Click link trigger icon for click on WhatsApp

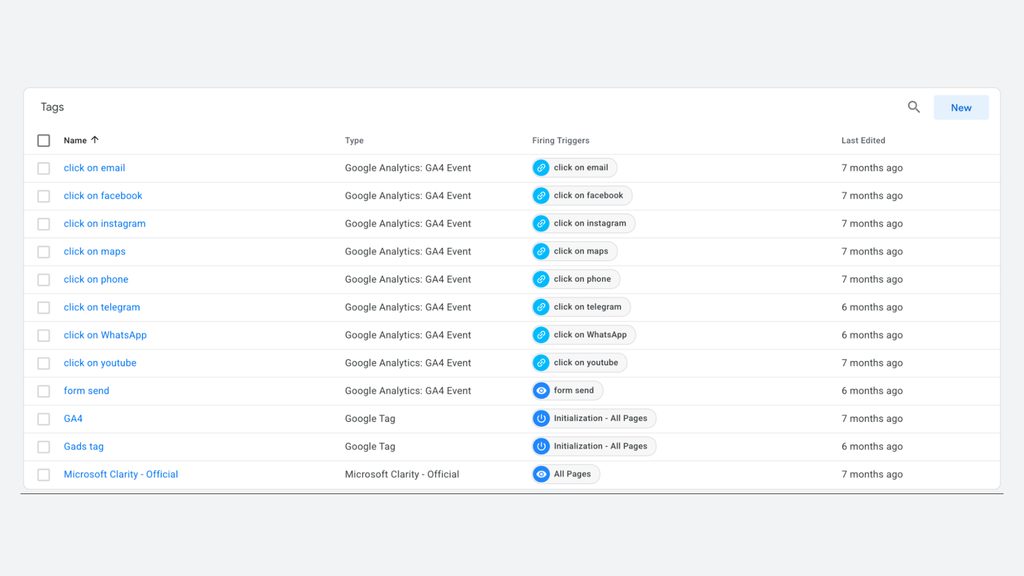tap(541, 335)
